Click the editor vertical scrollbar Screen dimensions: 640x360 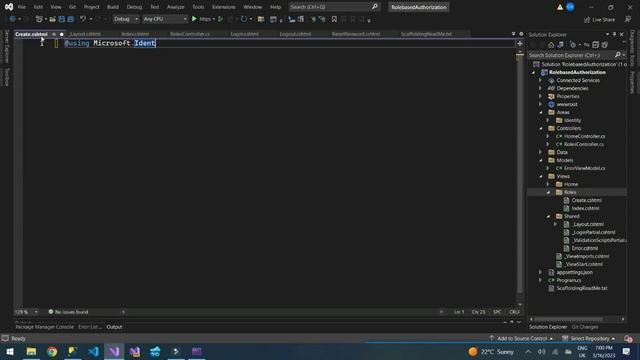(520, 176)
